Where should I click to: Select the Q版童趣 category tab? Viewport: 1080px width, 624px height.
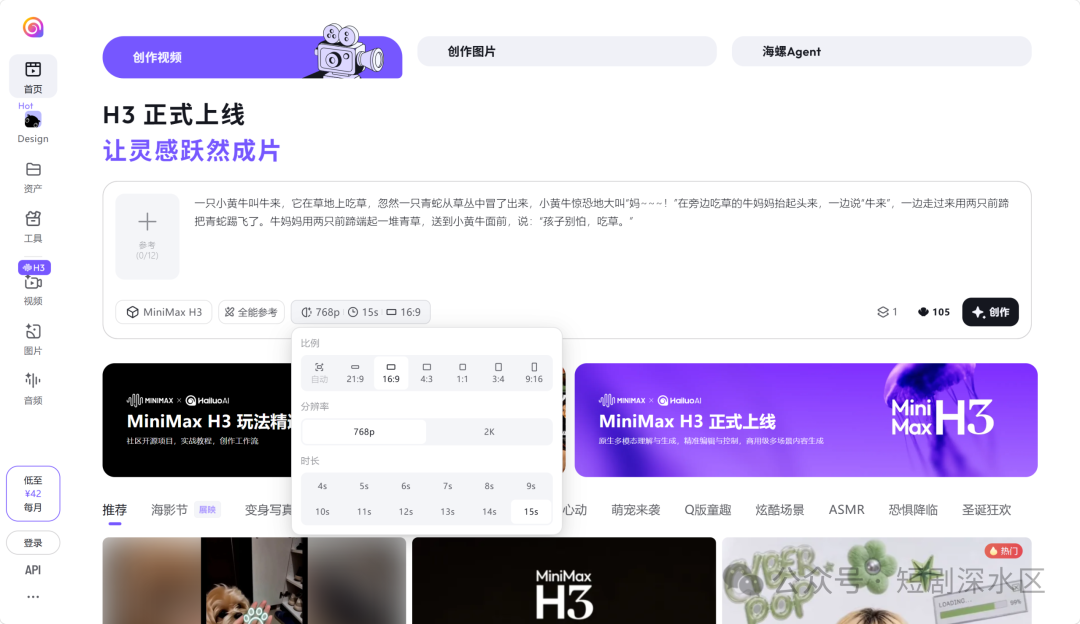(708, 510)
